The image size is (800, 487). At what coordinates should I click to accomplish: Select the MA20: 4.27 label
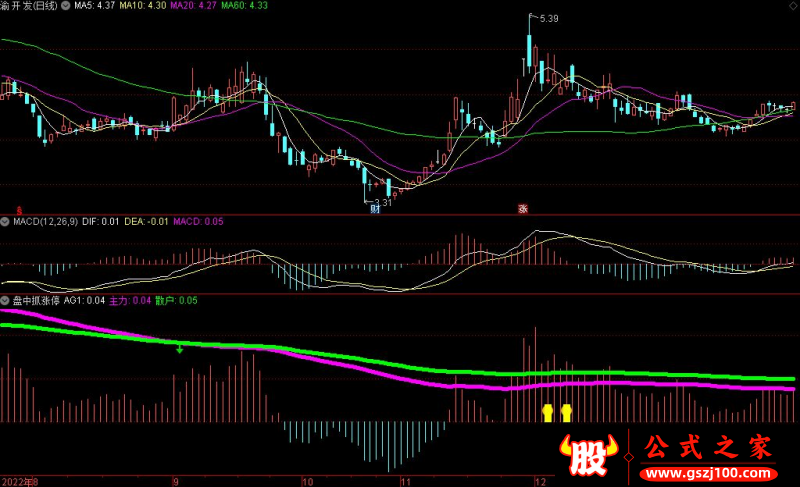(193, 6)
